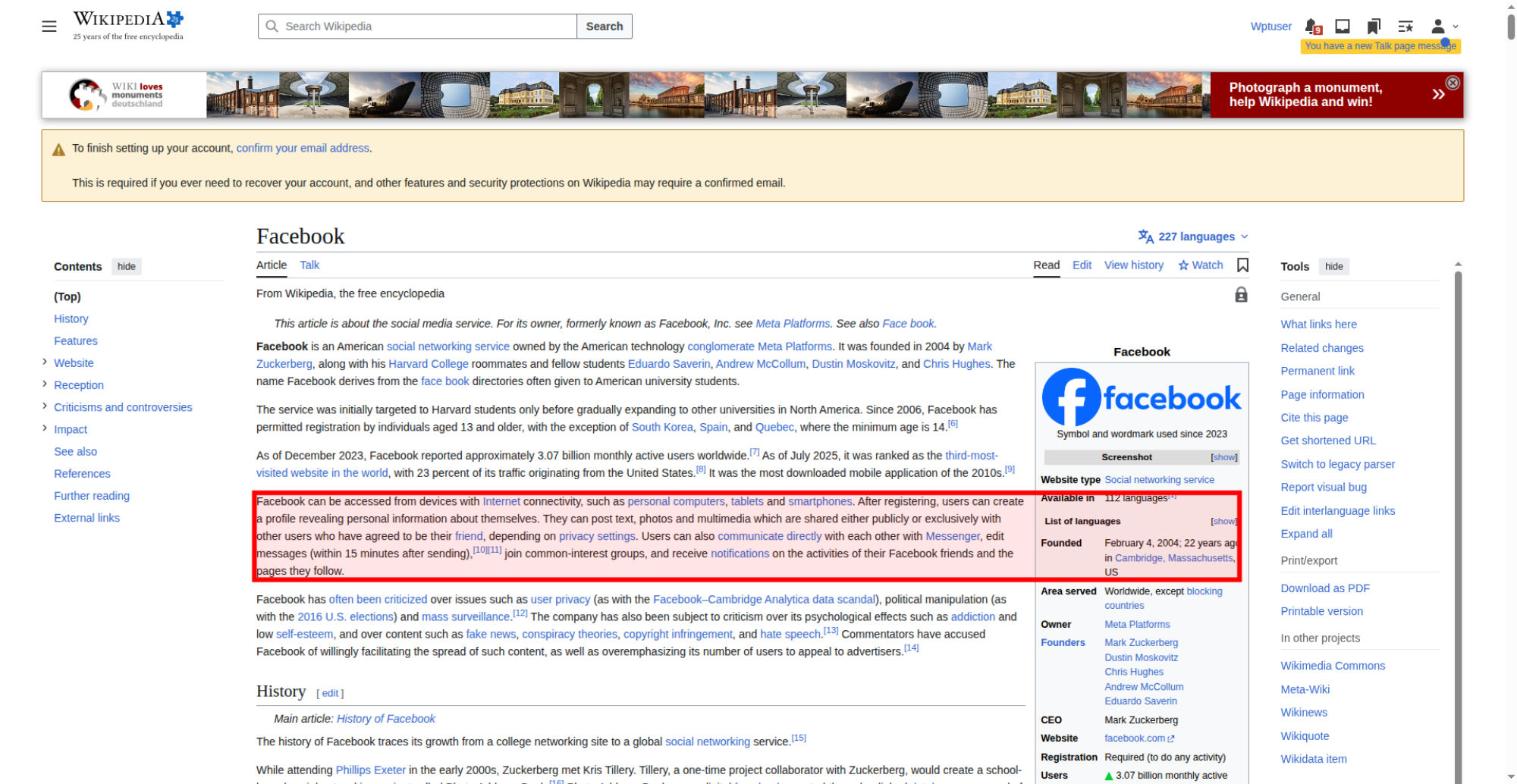Viewport: 1517px width, 784px height.
Task: Close the Wiki Loves Monuments banner
Action: pyautogui.click(x=1453, y=83)
